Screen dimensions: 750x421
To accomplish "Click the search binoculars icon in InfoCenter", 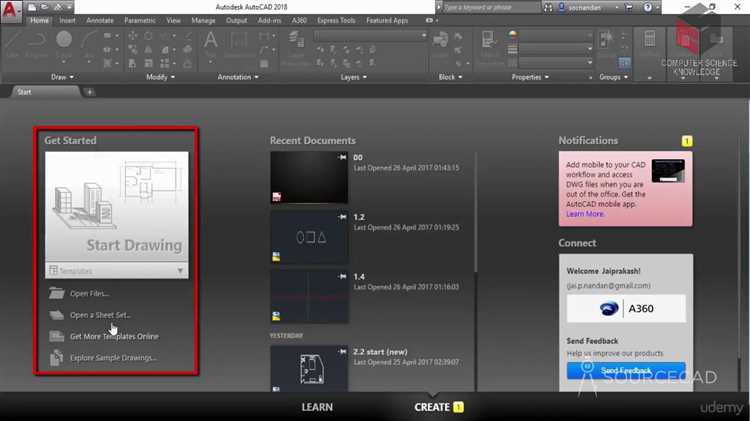I will [548, 8].
